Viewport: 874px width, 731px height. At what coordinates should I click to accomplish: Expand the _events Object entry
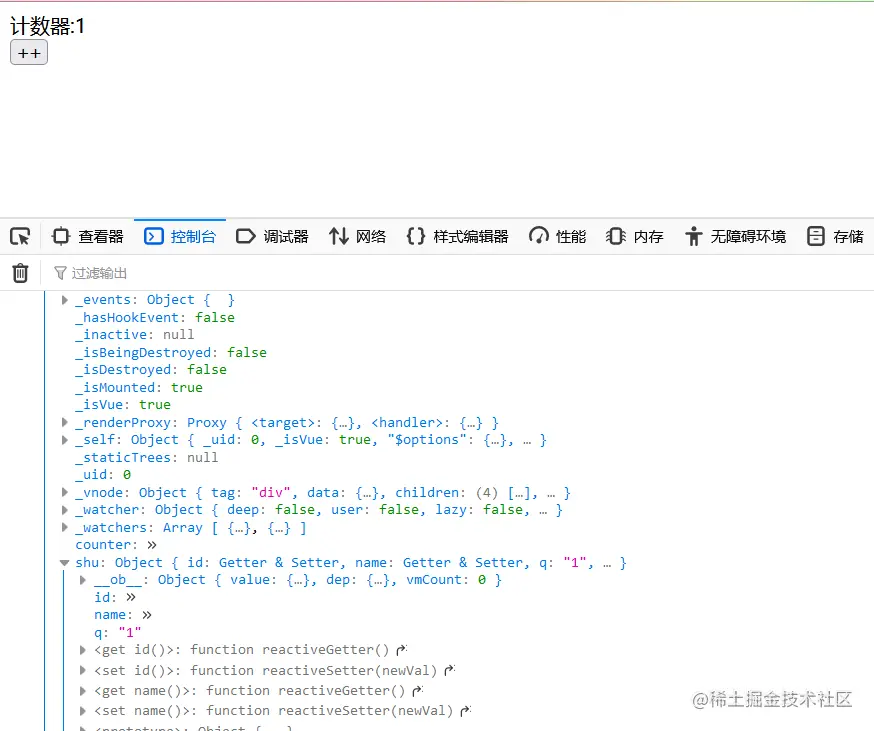tap(65, 300)
